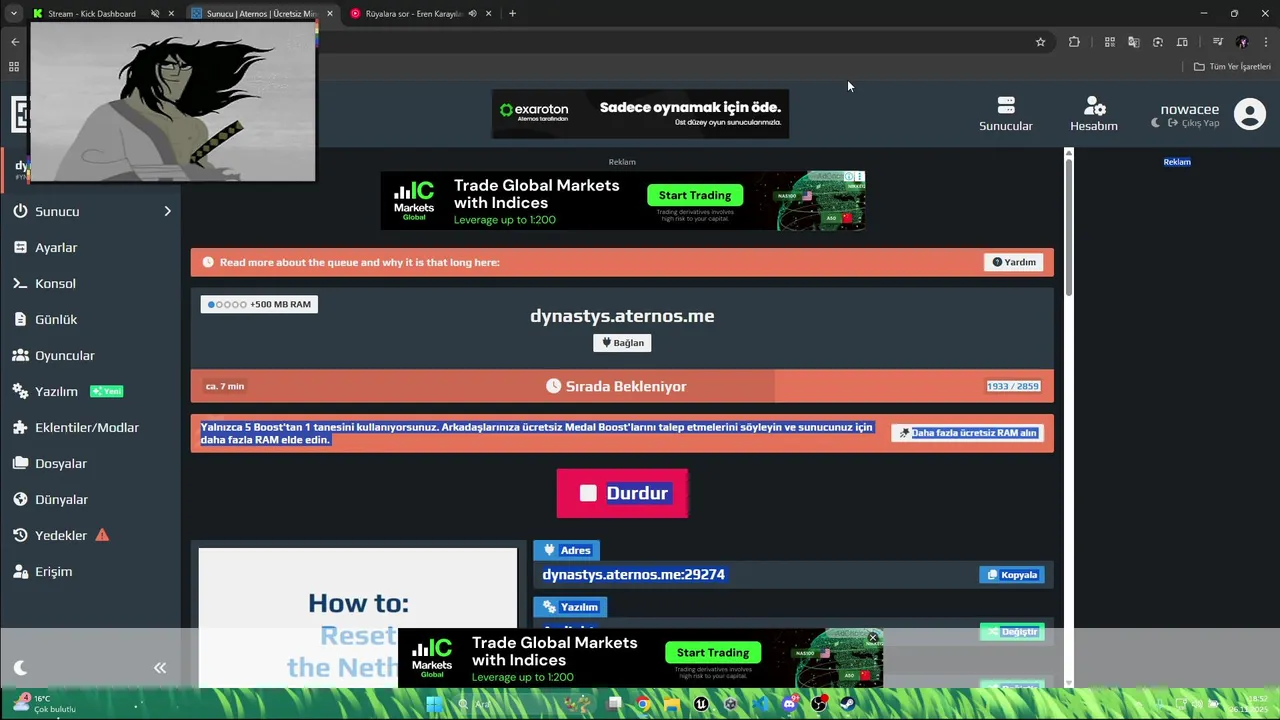Click the red Durdur stop button

pos(622,493)
